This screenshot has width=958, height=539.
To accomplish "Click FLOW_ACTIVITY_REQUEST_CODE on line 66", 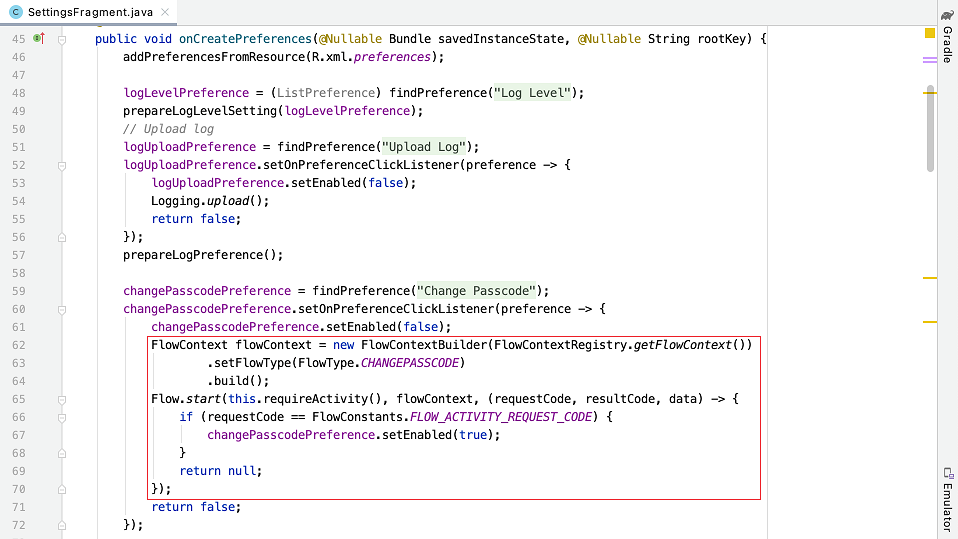I will coord(501,417).
